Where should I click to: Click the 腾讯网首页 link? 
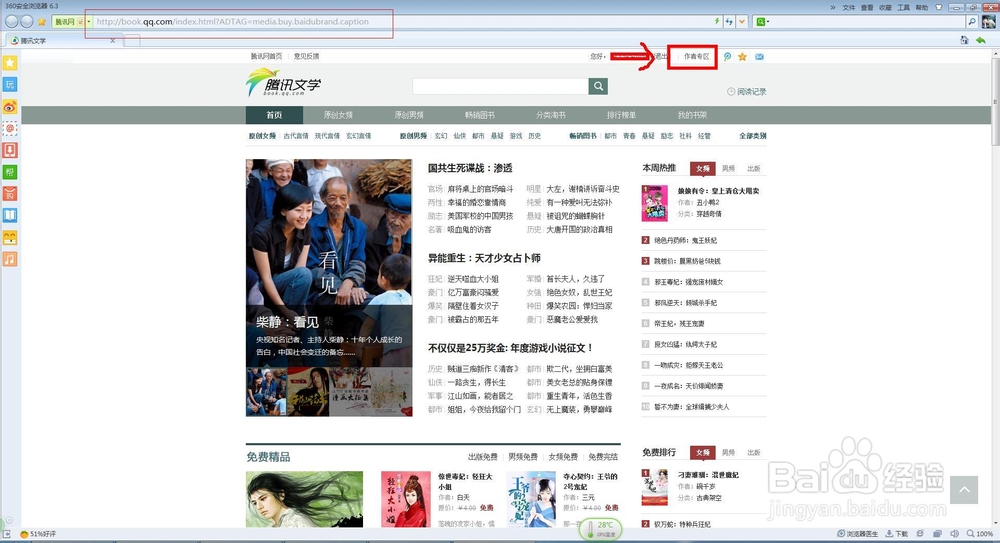(267, 56)
